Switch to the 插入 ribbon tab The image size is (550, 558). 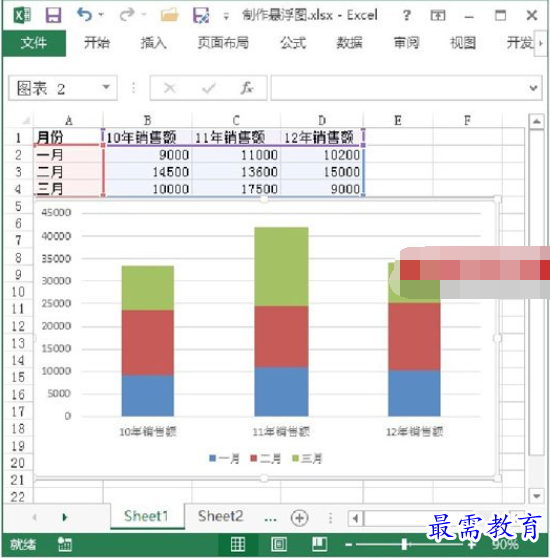[153, 43]
